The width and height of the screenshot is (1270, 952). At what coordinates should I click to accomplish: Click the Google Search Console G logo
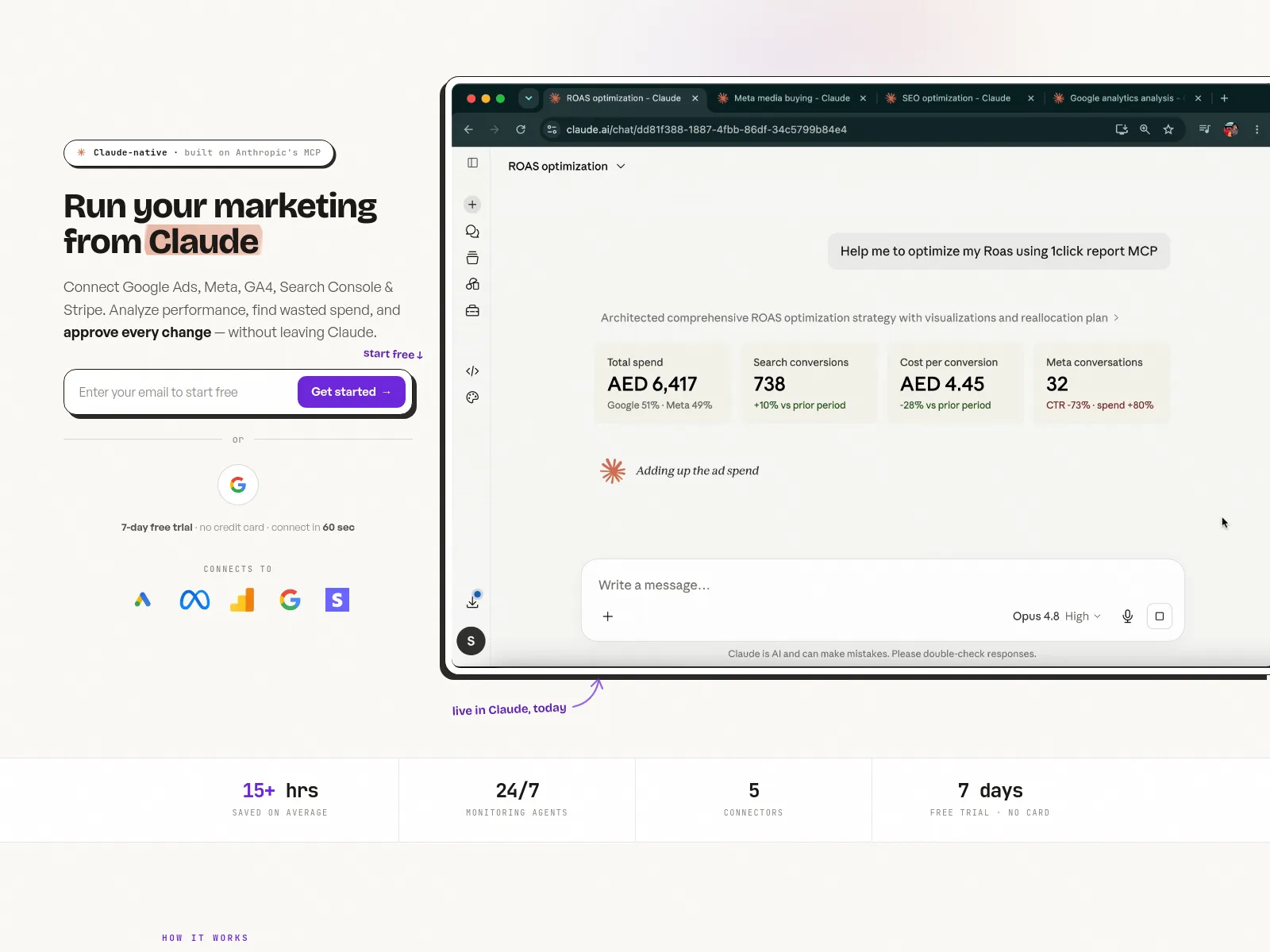291,600
